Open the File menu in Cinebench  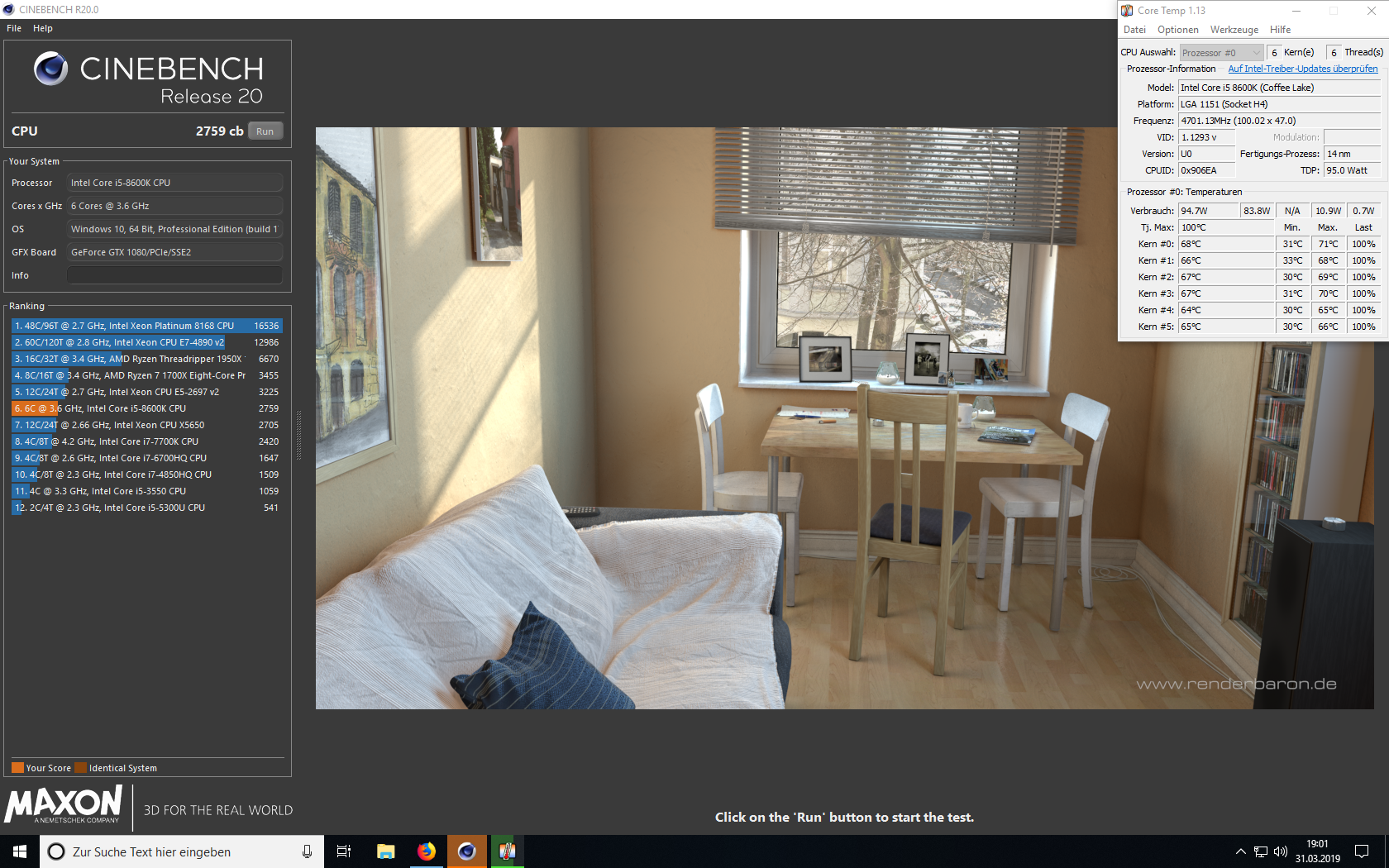pyautogui.click(x=14, y=28)
